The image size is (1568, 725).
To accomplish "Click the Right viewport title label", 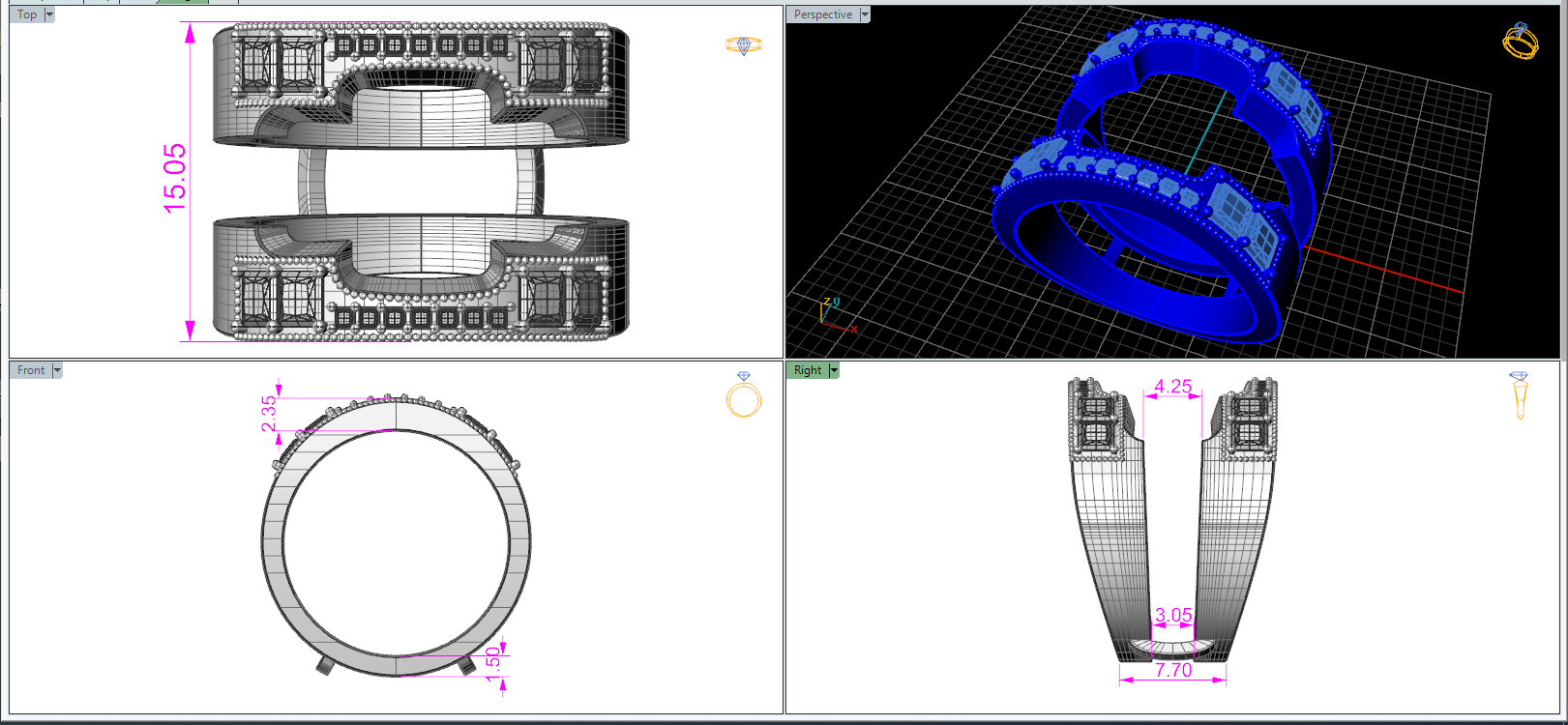I will pos(808,370).
